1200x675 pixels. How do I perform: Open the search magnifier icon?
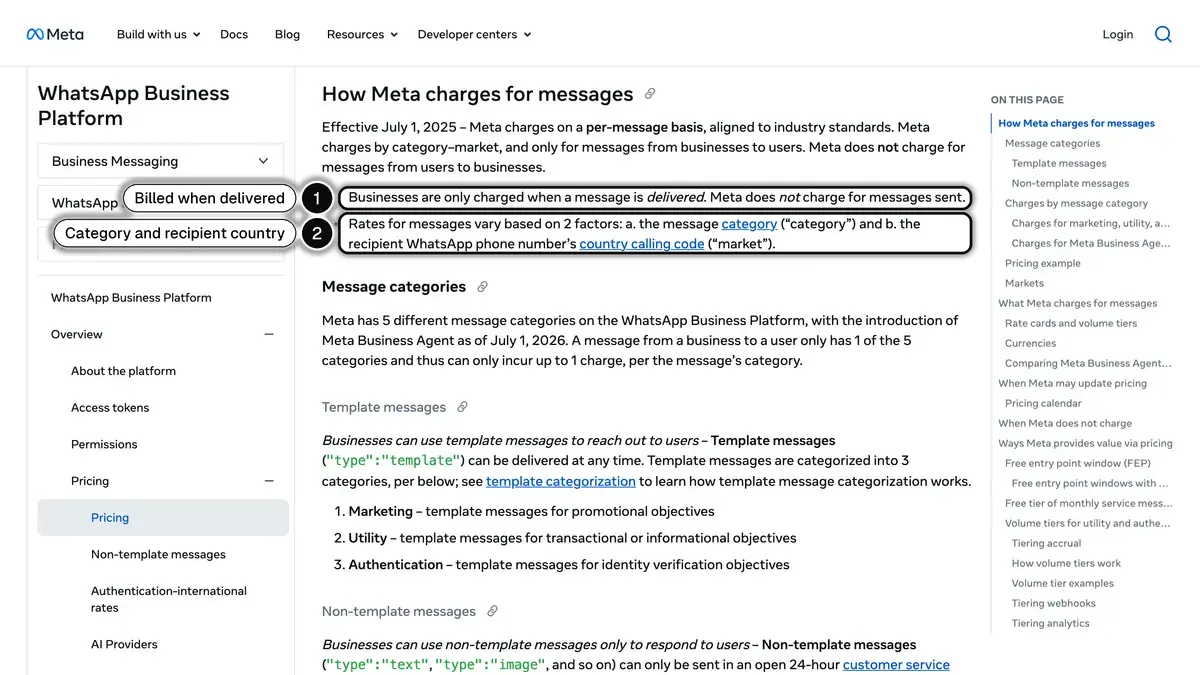tap(1163, 34)
